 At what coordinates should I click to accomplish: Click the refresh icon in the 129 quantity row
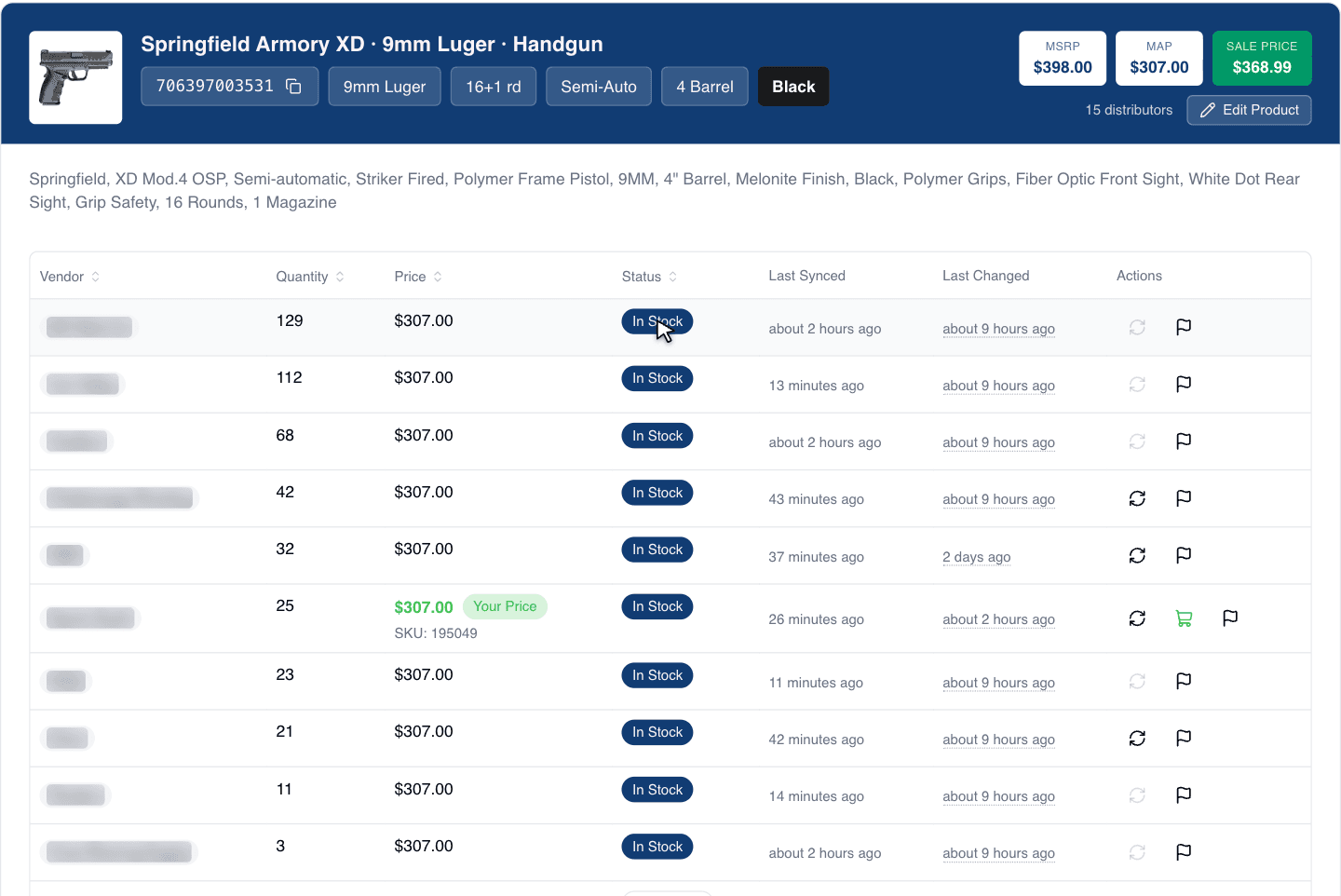pos(1137,327)
